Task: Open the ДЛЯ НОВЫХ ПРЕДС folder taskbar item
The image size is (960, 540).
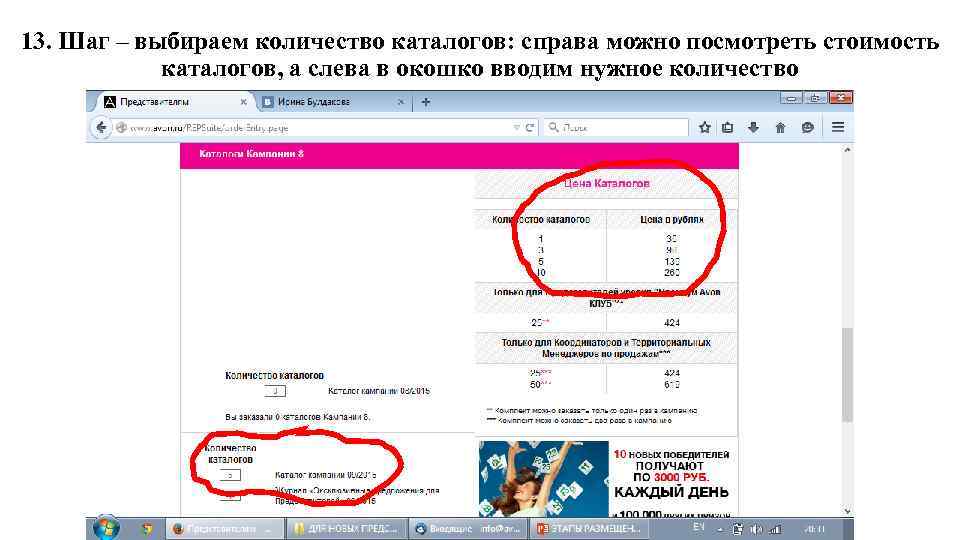Action: coord(346,528)
